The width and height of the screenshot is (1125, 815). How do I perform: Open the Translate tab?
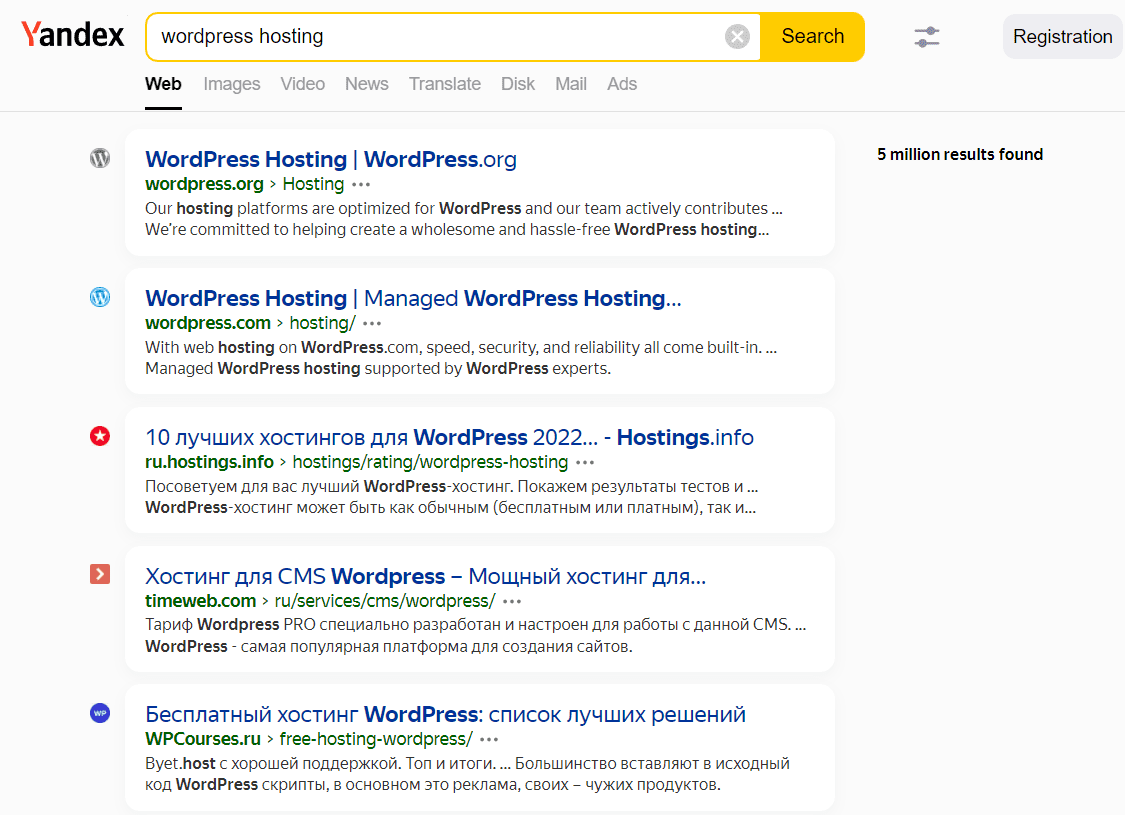click(445, 84)
